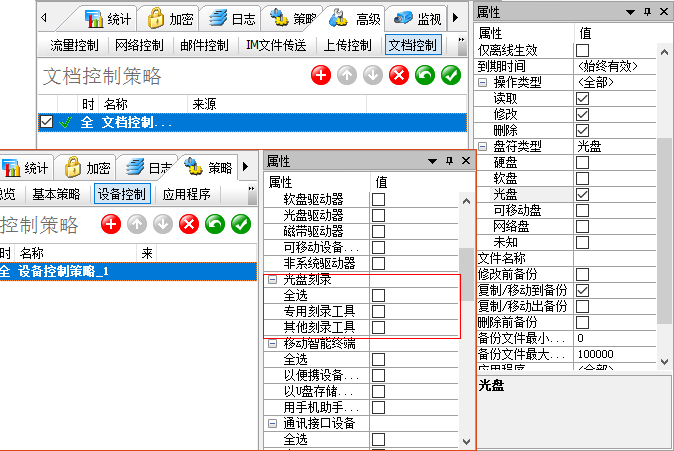Add new policy in 文档控制策略 toolbar
Screen dimensions: 674x451
coord(321,76)
